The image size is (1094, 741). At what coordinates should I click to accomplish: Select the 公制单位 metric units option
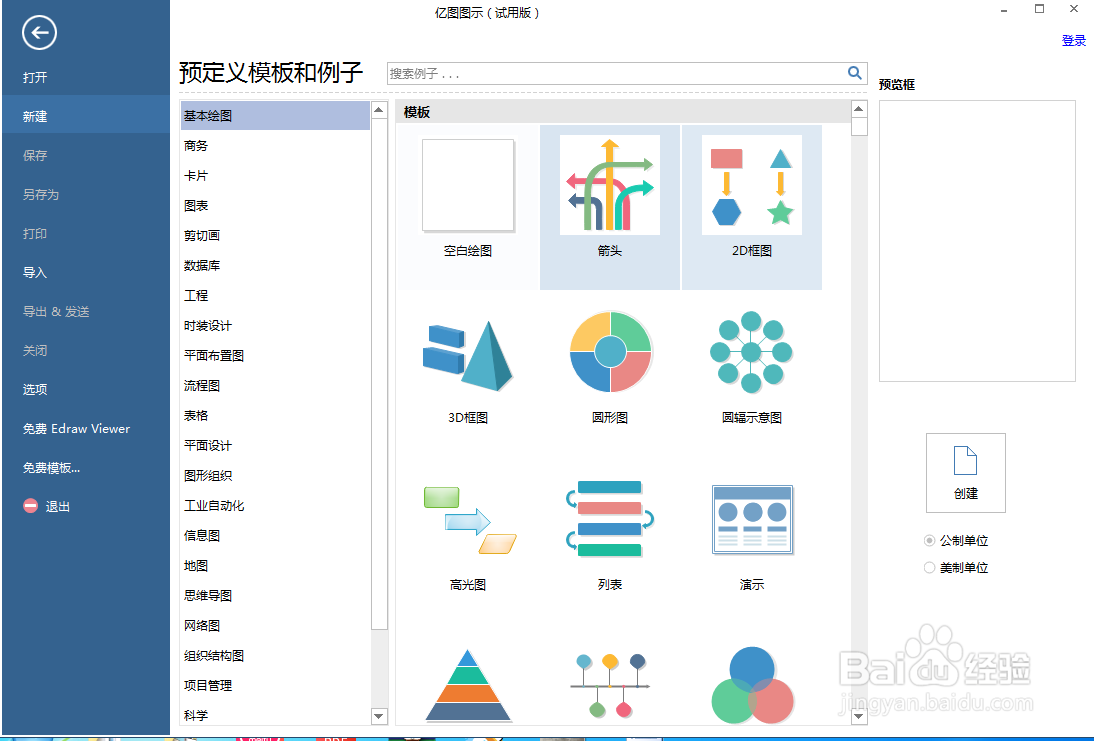click(x=956, y=540)
